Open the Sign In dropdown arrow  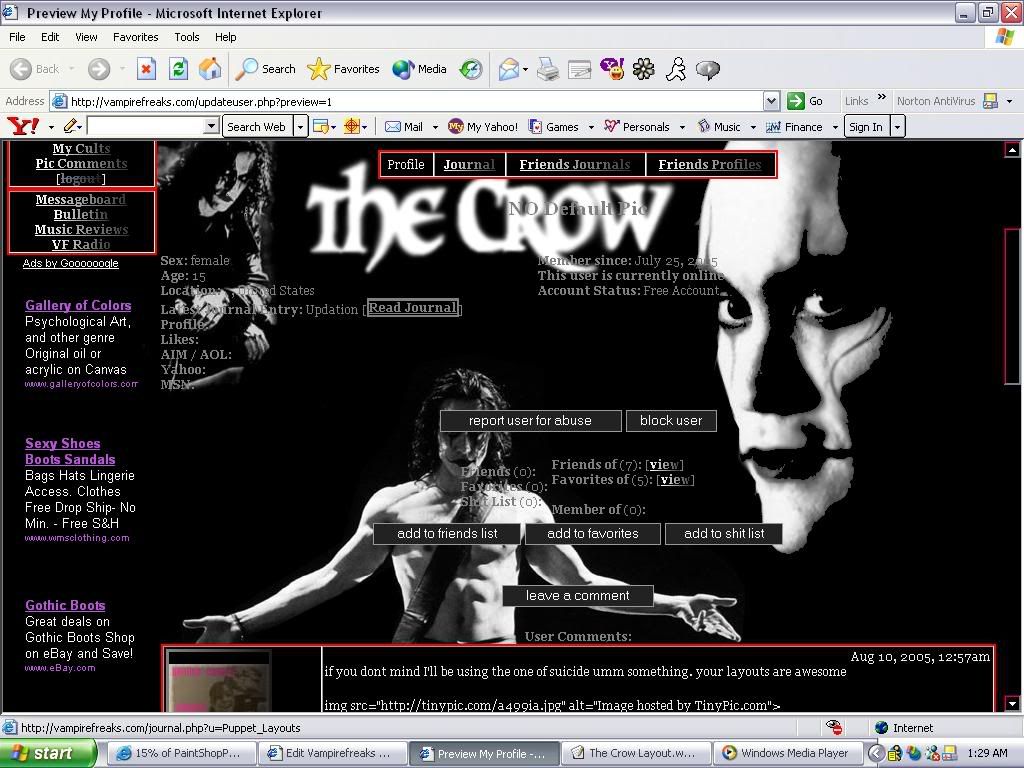tap(898, 126)
